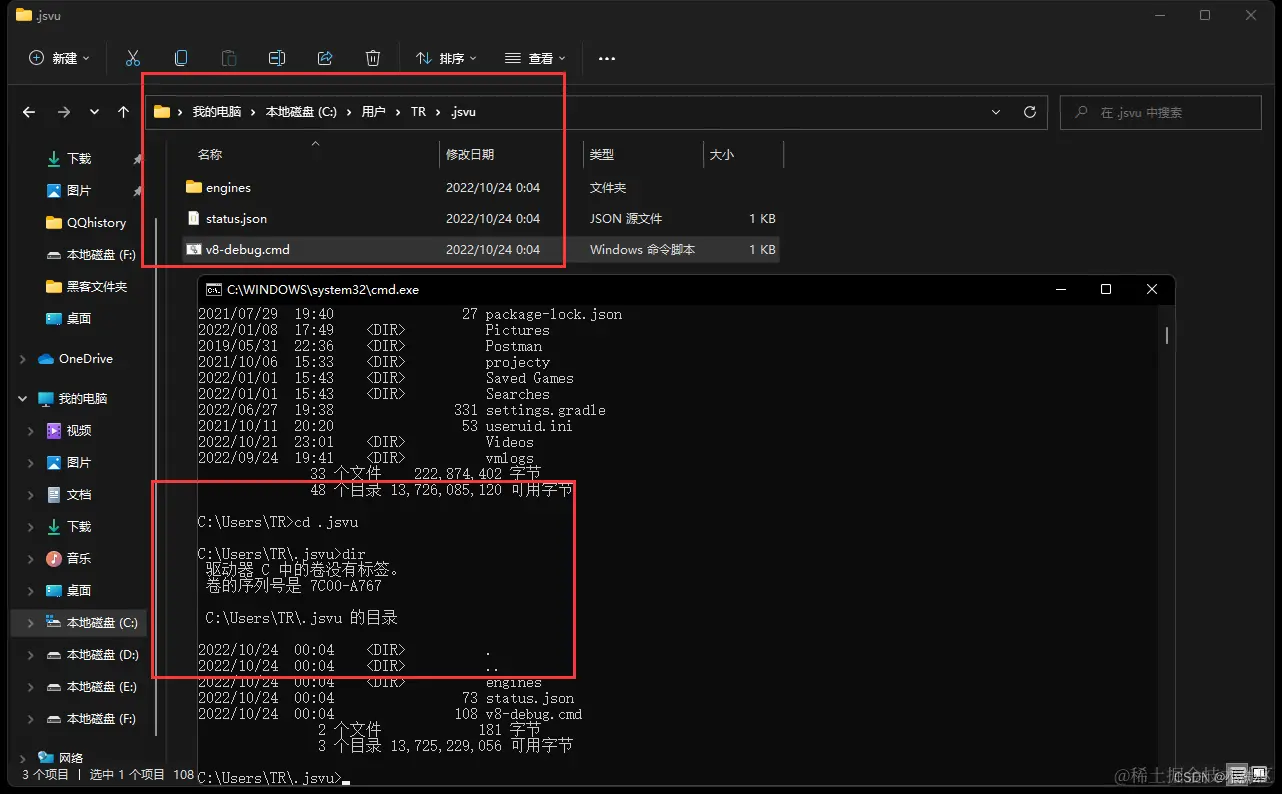Click the search box 在 .jsvu 中搜索
The image size is (1282, 794).
[x=1160, y=112]
